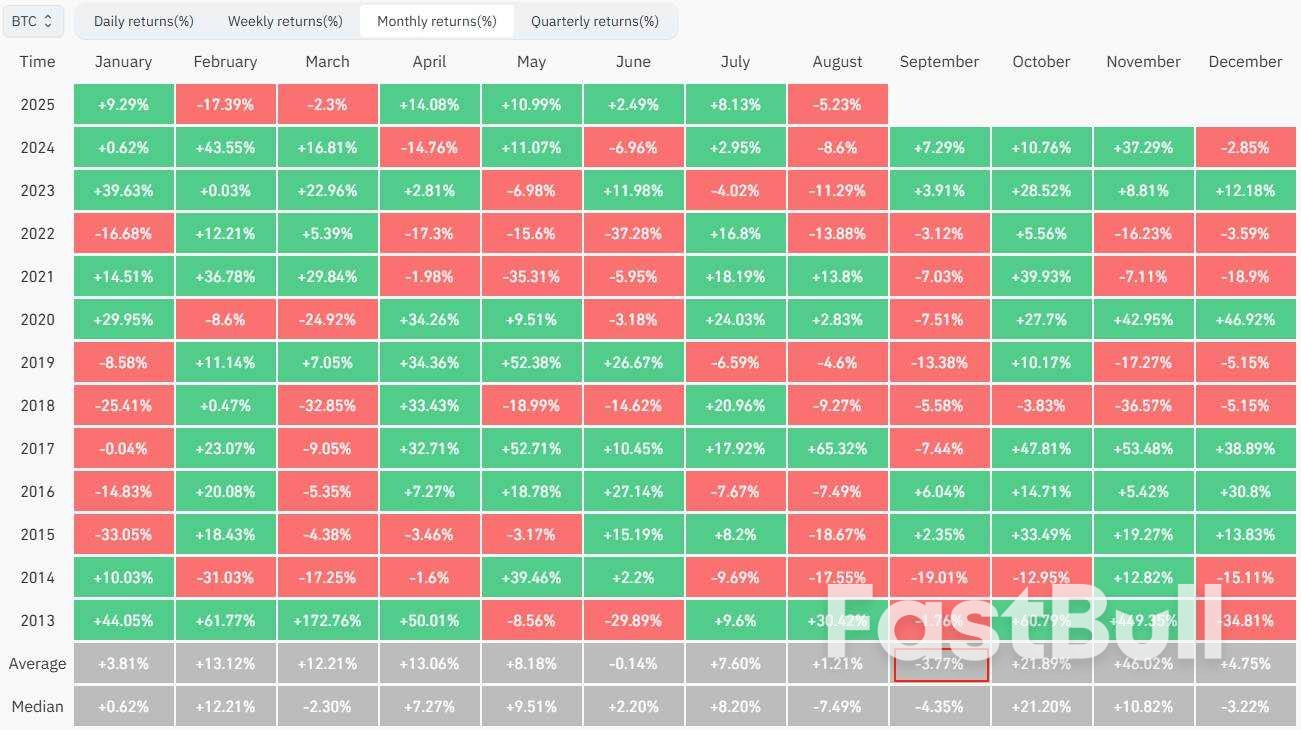Click the March 2013 +172.76% cell

[x=328, y=620]
